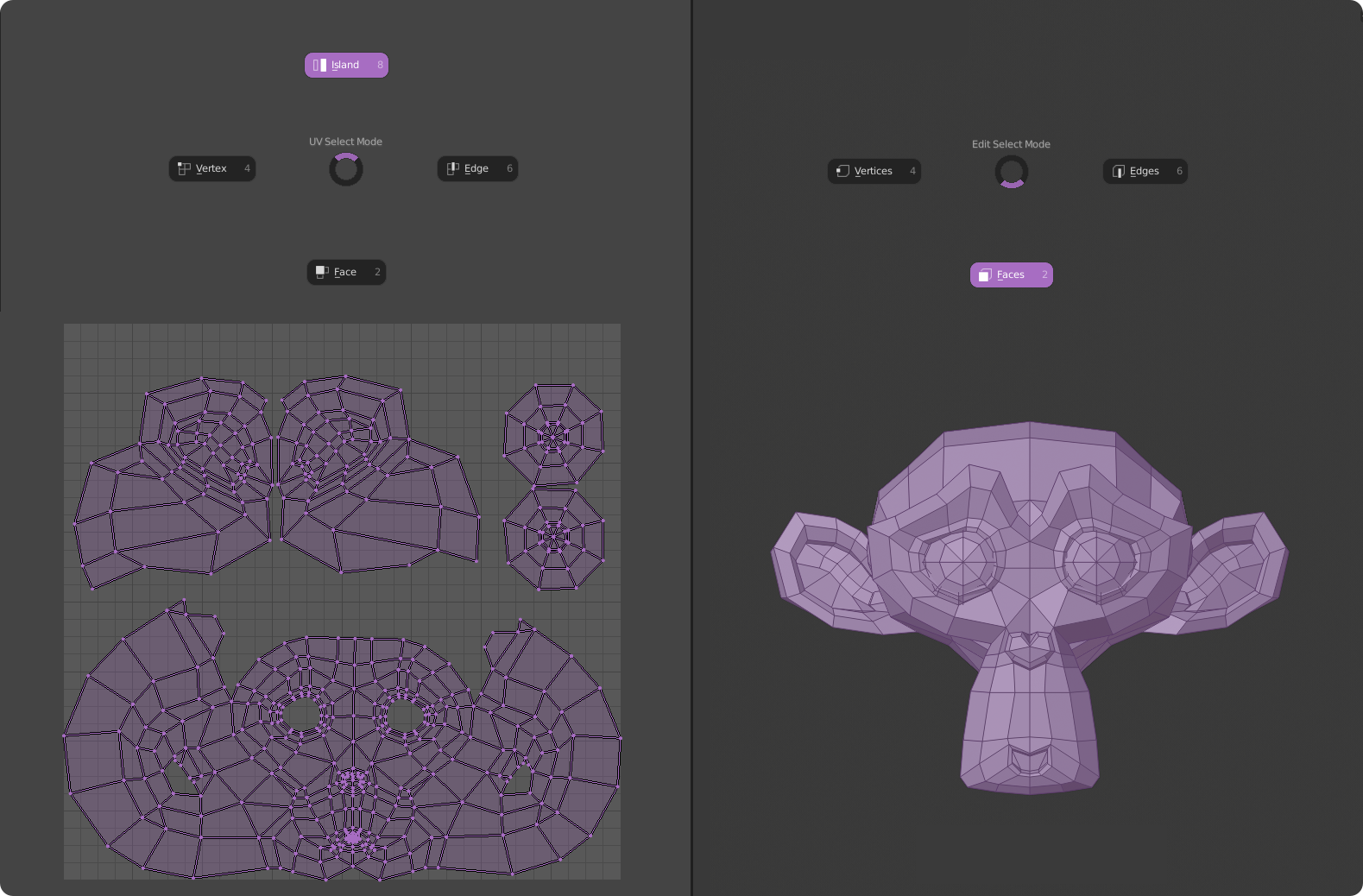Click the Vertices icon in Edit Select Mode pie
Screen dimensions: 1363x896
click(x=842, y=172)
